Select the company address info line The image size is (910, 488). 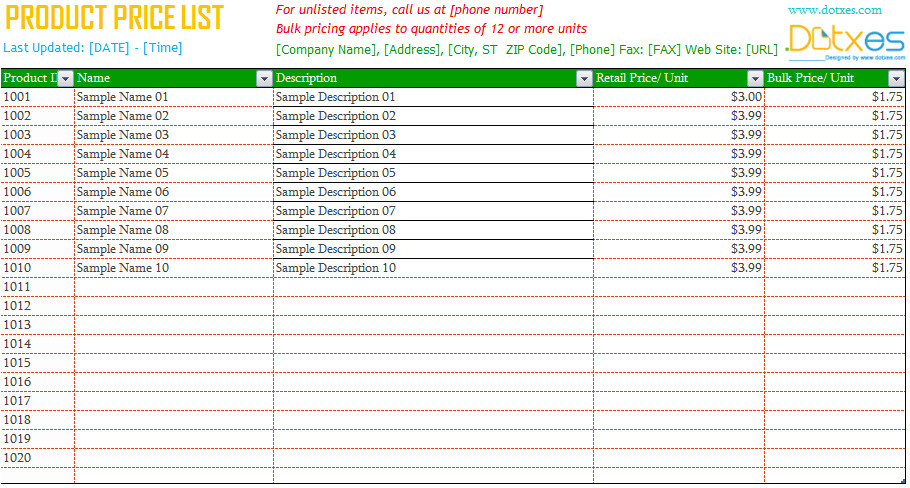526,49
